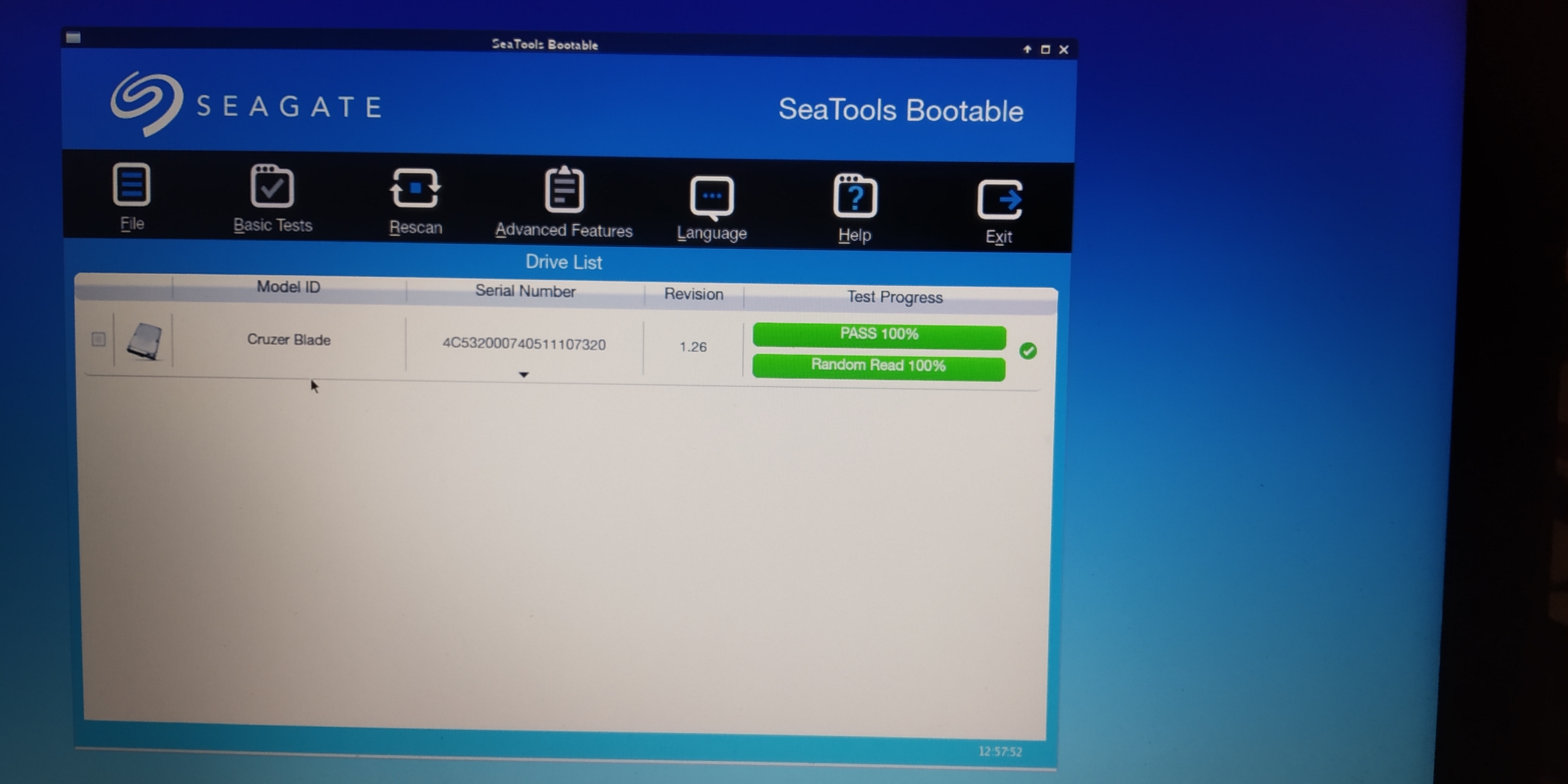Open the window menu icon in title bar
Viewport: 1568px width, 784px height.
[x=73, y=38]
